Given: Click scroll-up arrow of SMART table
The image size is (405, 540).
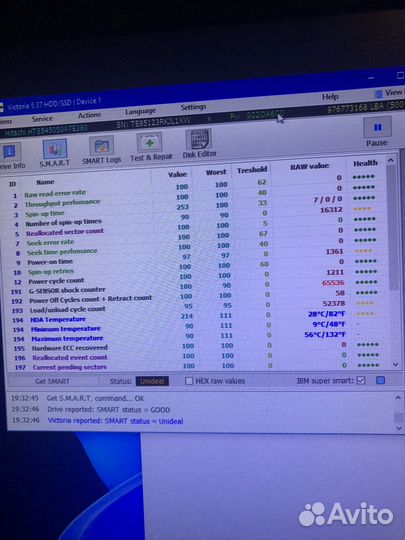Looking at the screenshot, I should (x=391, y=160).
